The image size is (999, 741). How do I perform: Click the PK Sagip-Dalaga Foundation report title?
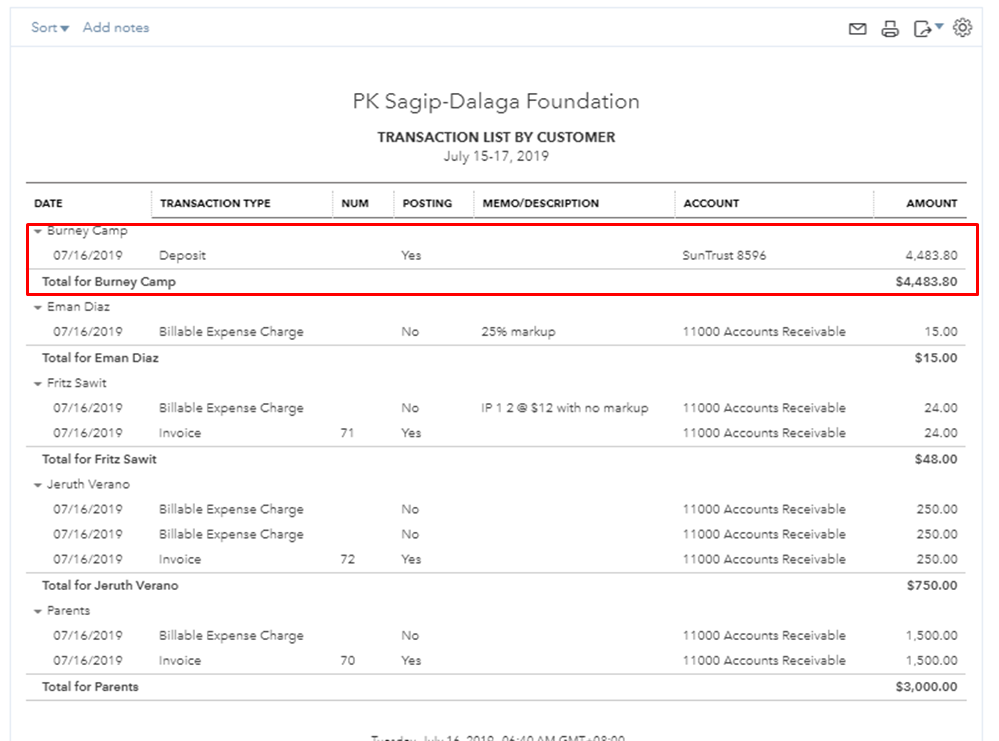click(496, 102)
